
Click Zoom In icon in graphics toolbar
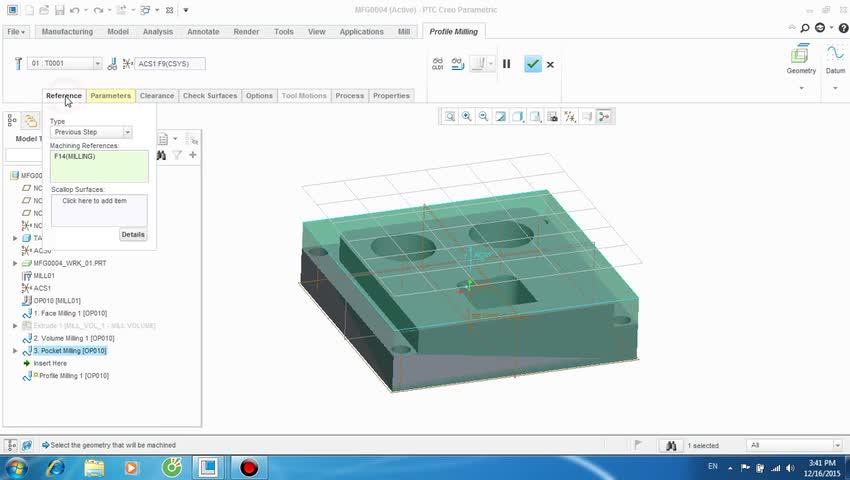click(x=467, y=117)
